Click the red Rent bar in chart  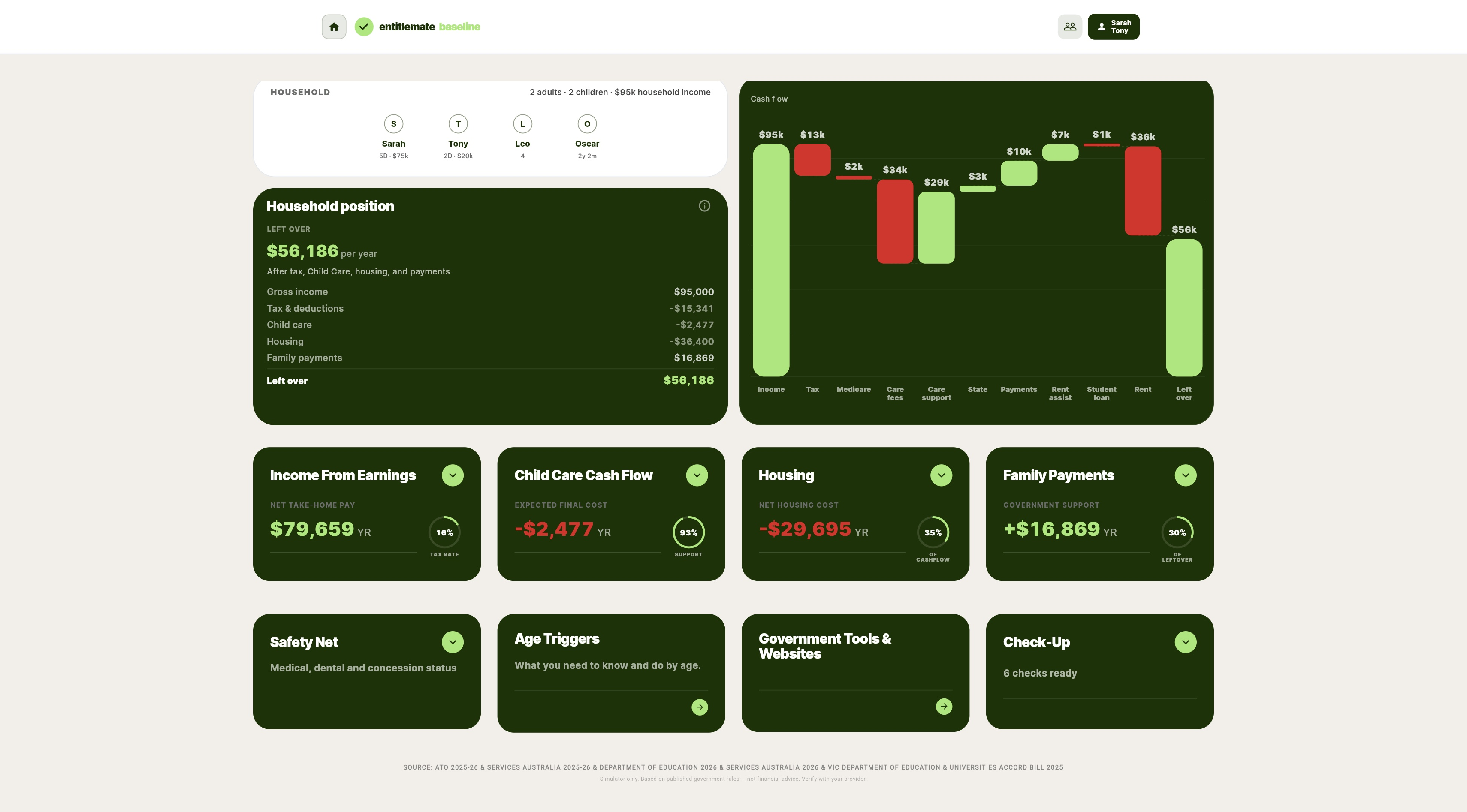pyautogui.click(x=1142, y=191)
